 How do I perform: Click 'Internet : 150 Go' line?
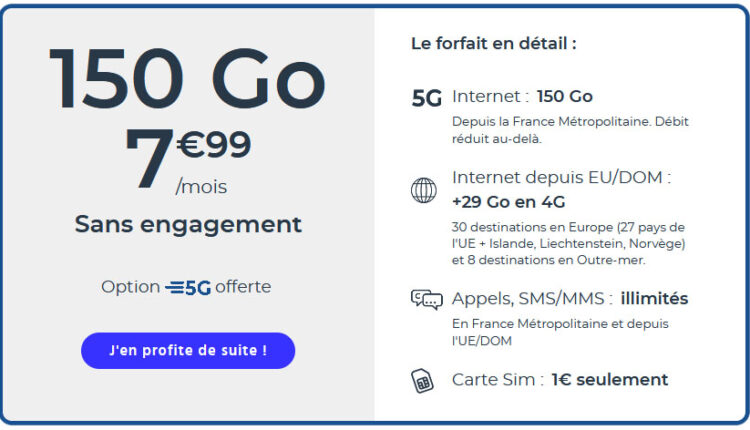point(522,96)
